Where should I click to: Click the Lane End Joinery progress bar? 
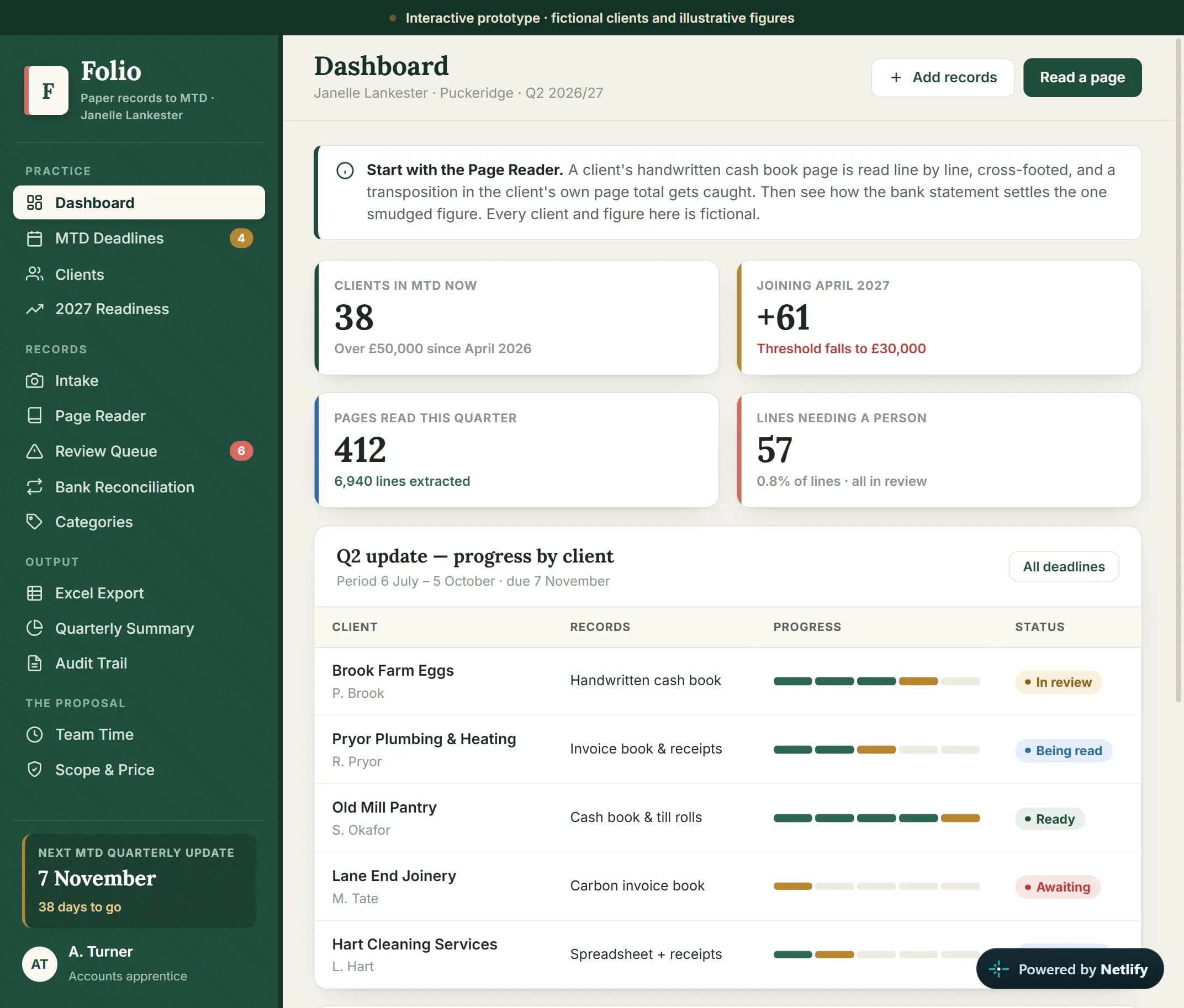876,887
